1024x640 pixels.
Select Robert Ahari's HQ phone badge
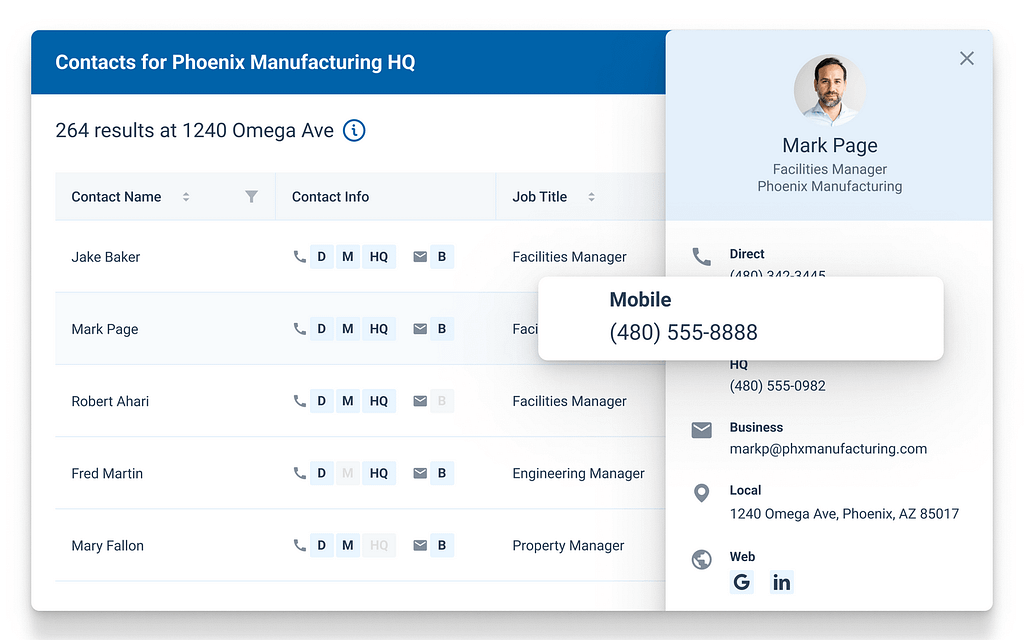(x=378, y=401)
